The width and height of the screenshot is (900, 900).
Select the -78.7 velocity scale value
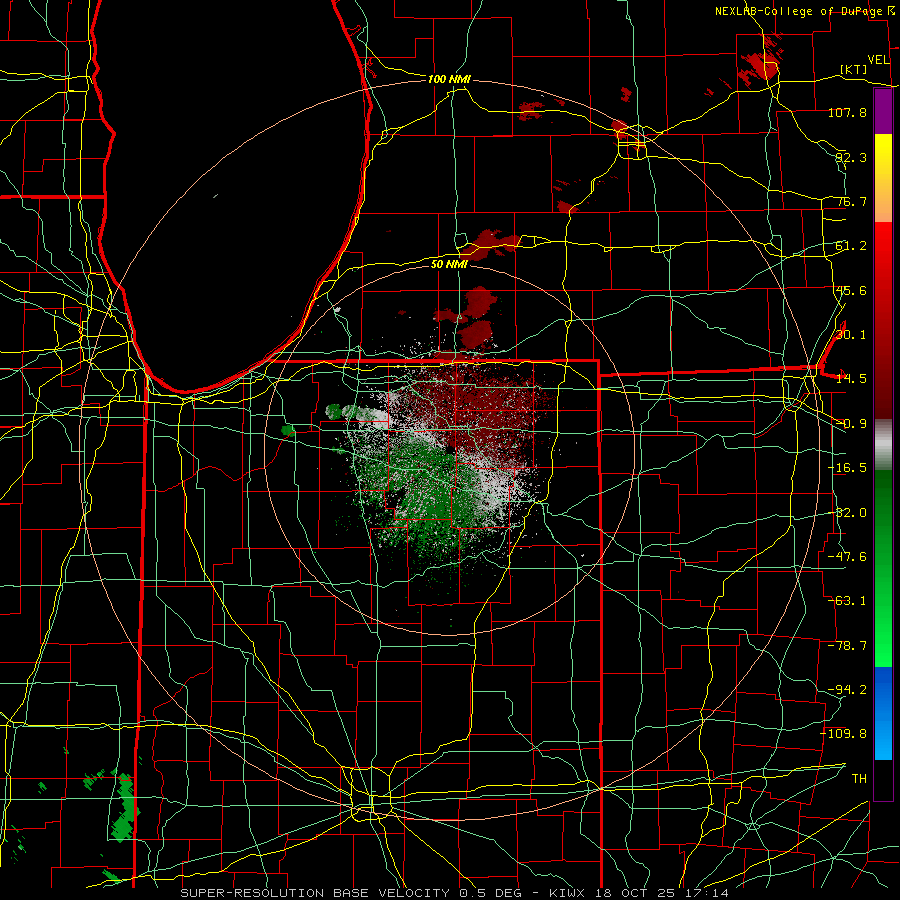(847, 646)
